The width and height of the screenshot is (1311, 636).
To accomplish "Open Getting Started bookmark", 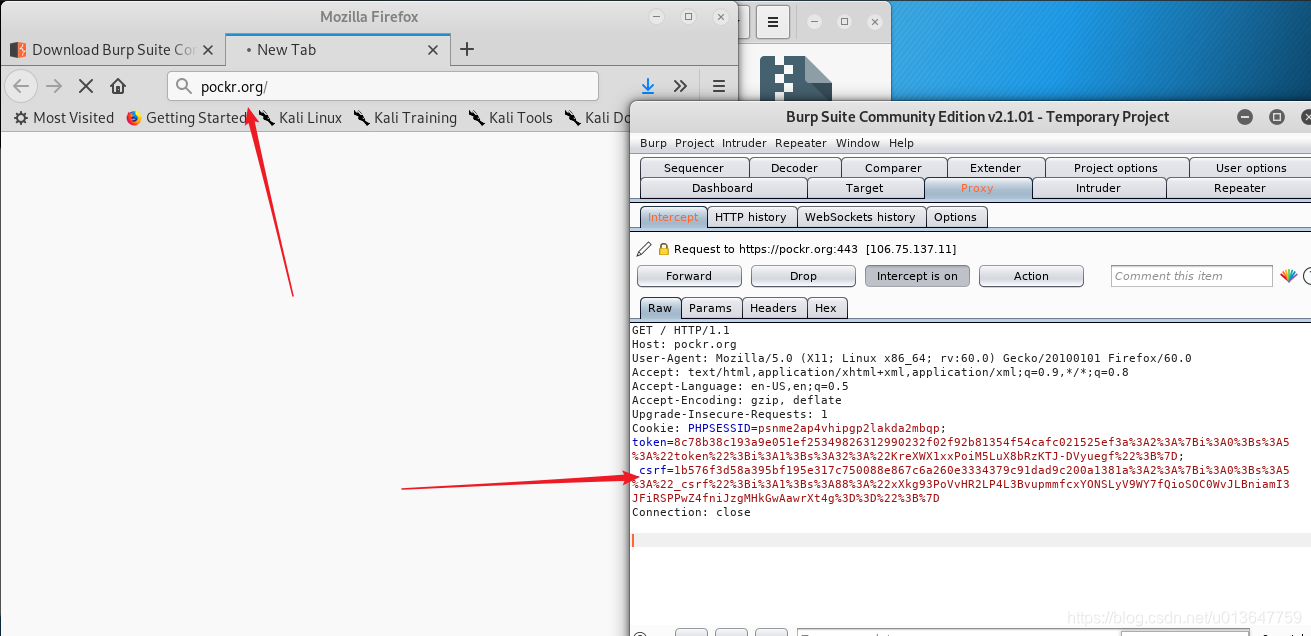I will click(186, 118).
